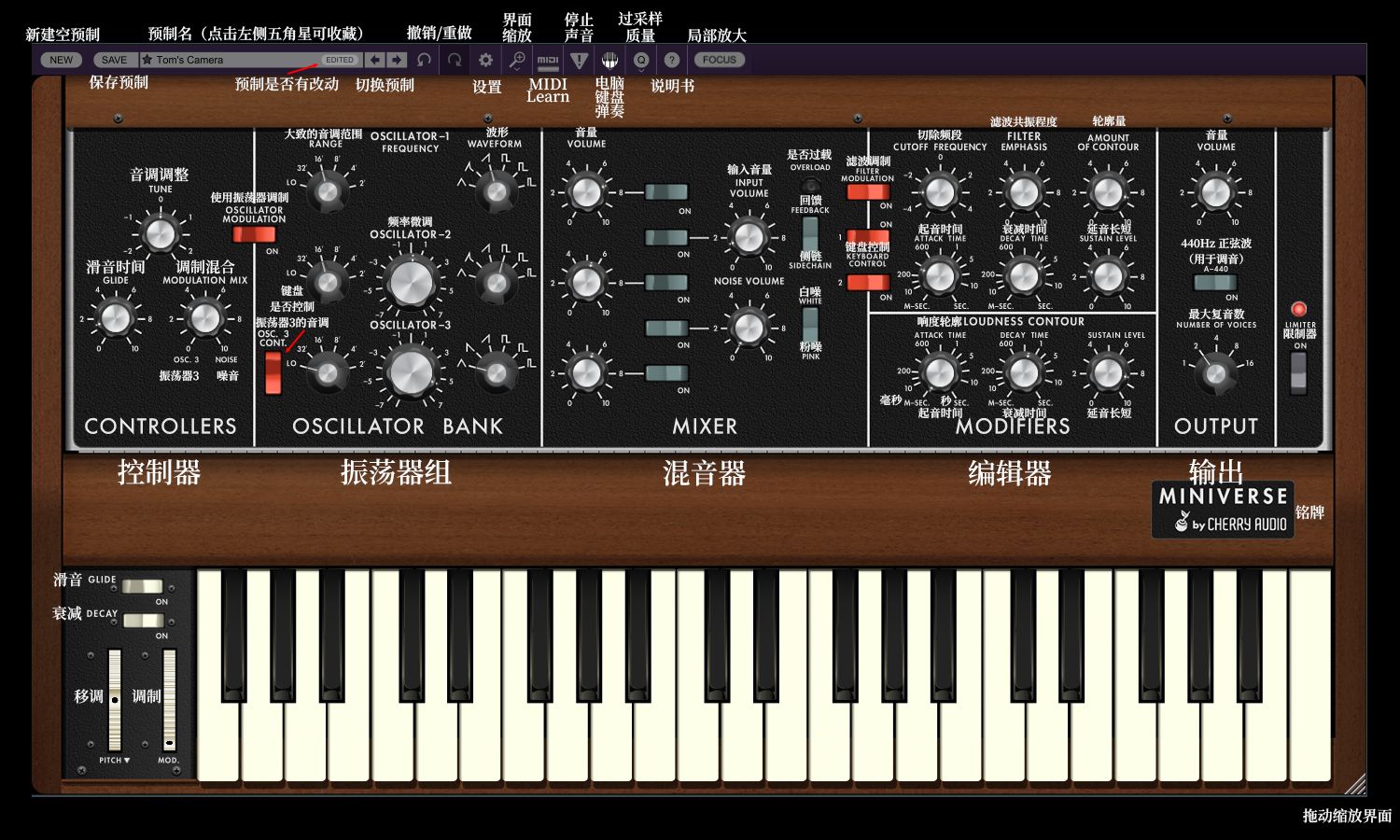Toggle the mixer on switch beside INPUT VOLUME
The height and width of the screenshot is (840, 1400).
[666, 237]
